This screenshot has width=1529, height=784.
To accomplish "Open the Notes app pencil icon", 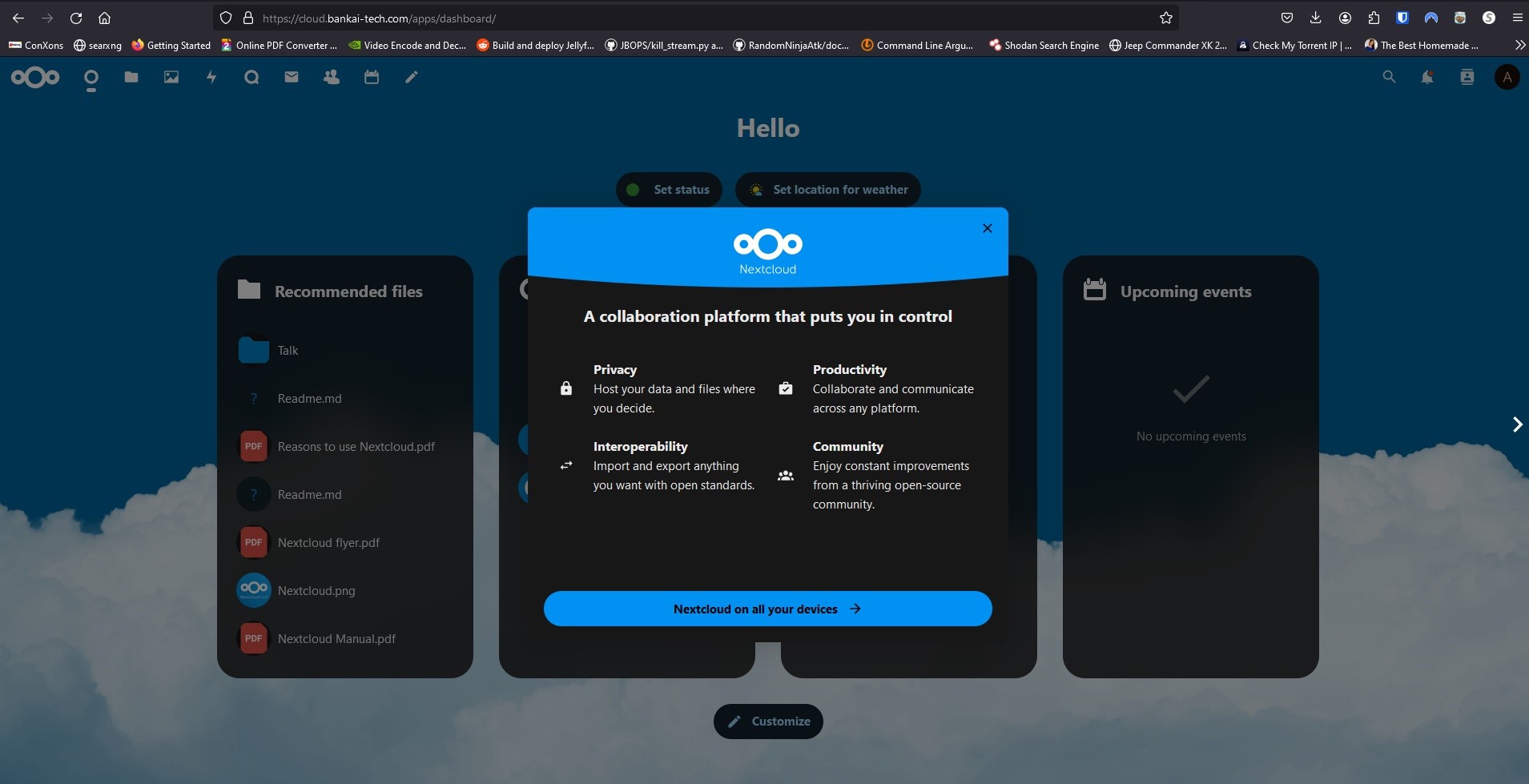I will (411, 77).
